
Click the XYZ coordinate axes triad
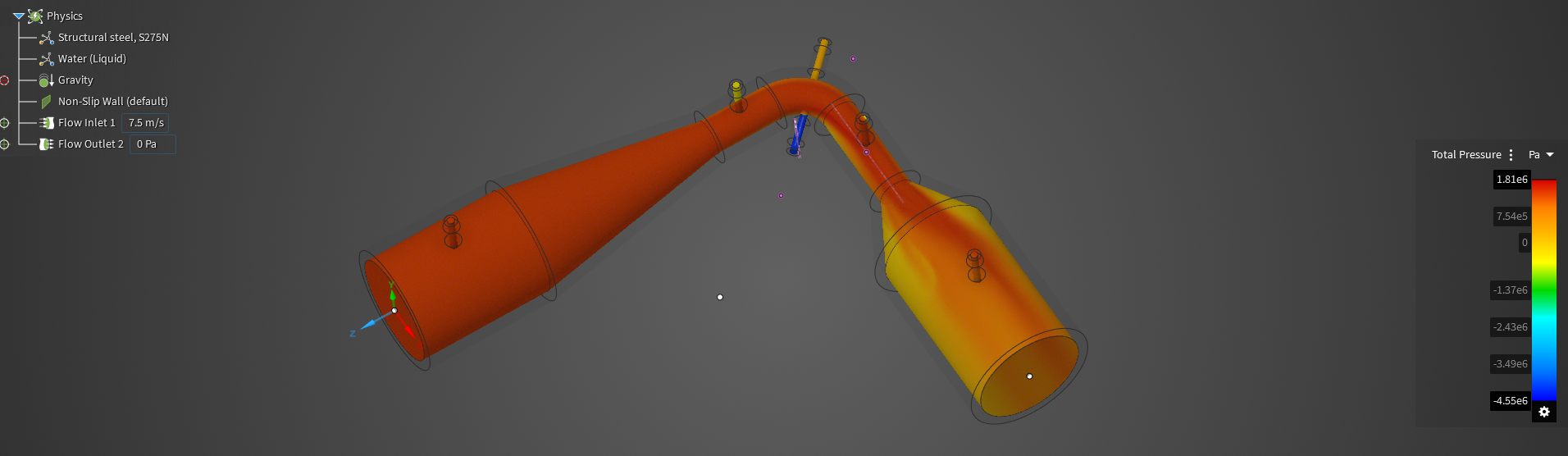click(385, 312)
